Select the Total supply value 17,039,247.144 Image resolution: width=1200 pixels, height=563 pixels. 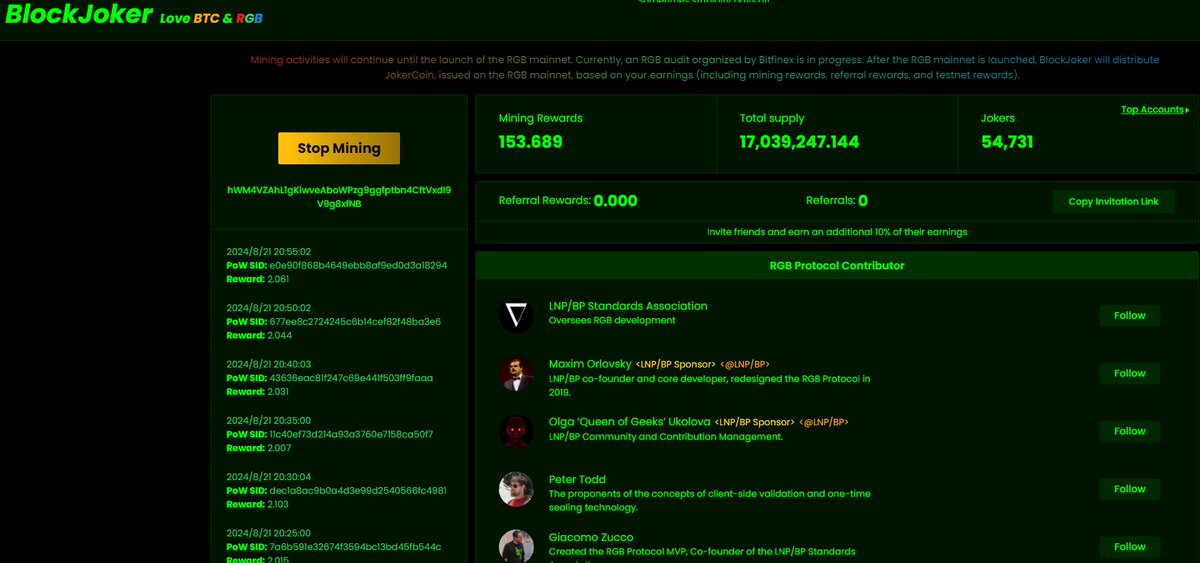799,142
